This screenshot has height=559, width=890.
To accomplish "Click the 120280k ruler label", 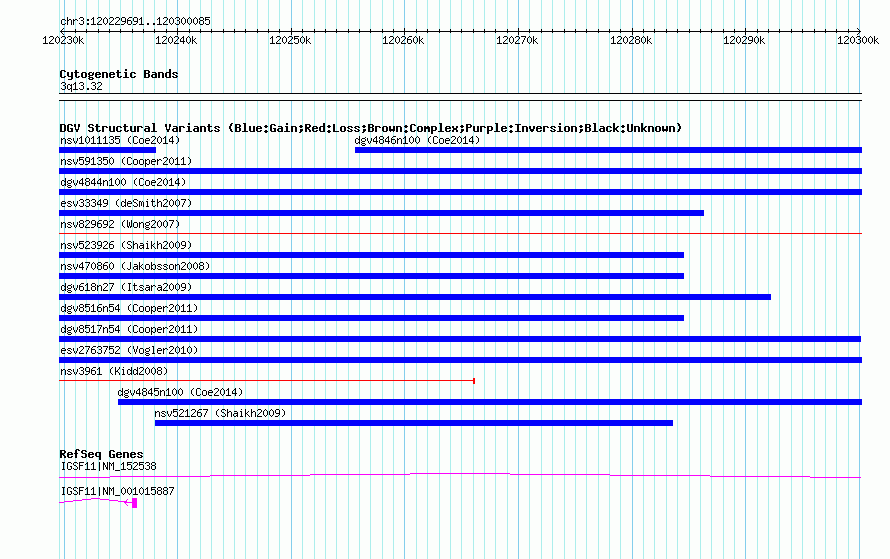I will 631,40.
